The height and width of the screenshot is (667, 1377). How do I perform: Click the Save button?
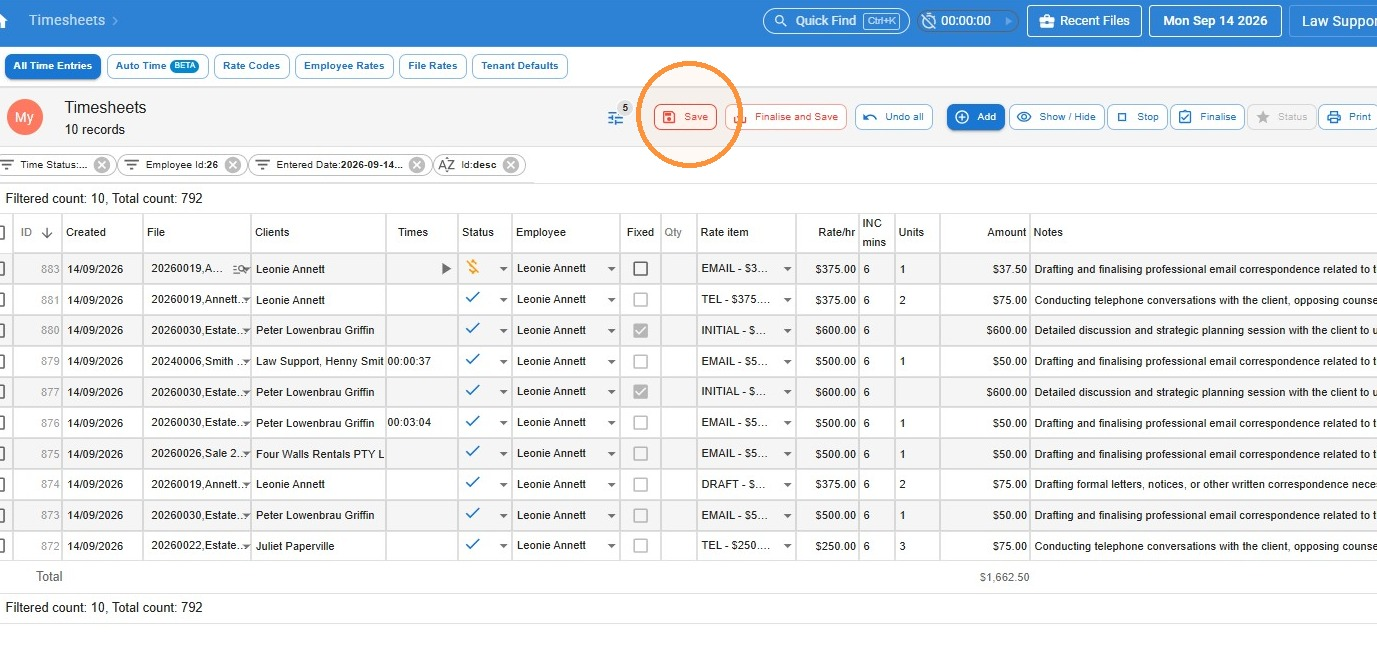[x=685, y=117]
